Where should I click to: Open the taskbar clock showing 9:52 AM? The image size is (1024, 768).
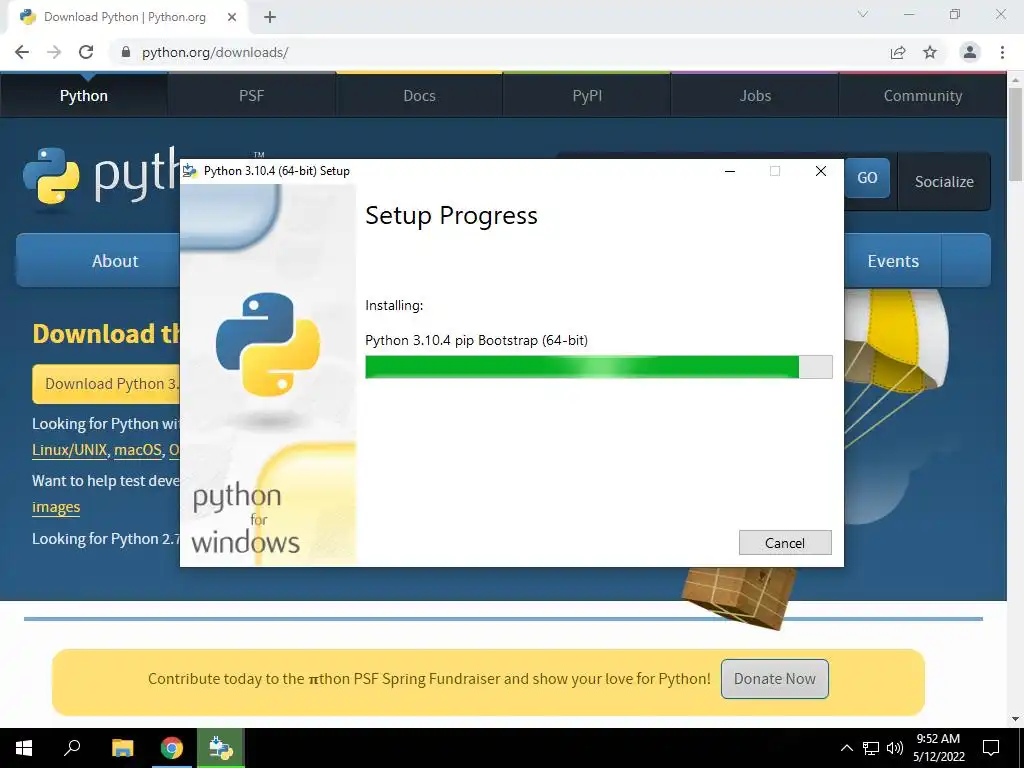938,748
